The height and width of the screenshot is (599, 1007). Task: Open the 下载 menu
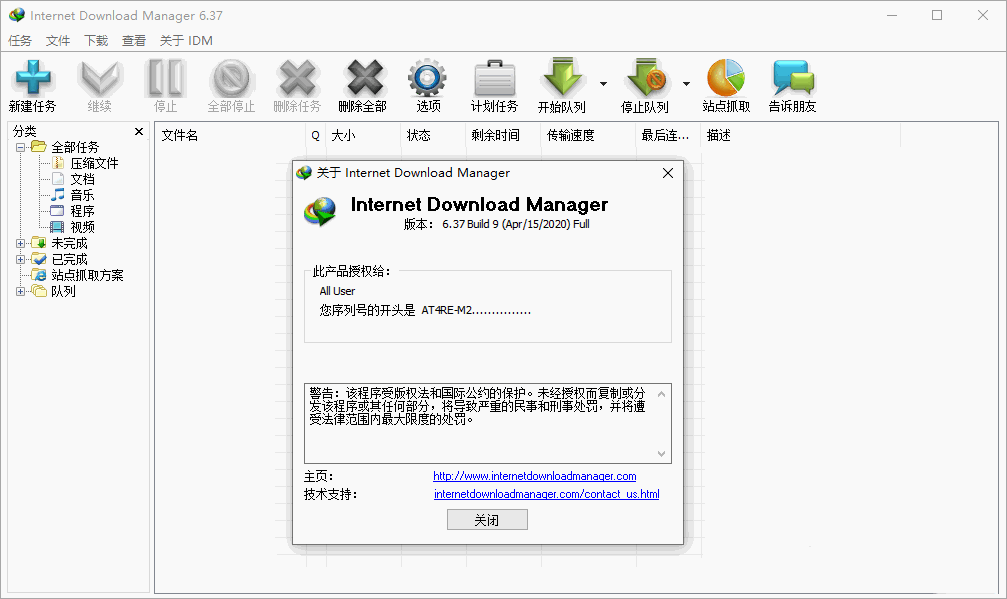96,41
